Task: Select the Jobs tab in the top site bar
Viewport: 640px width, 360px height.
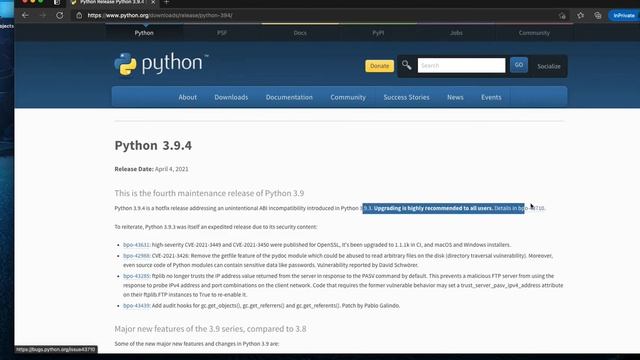Action: [x=456, y=33]
